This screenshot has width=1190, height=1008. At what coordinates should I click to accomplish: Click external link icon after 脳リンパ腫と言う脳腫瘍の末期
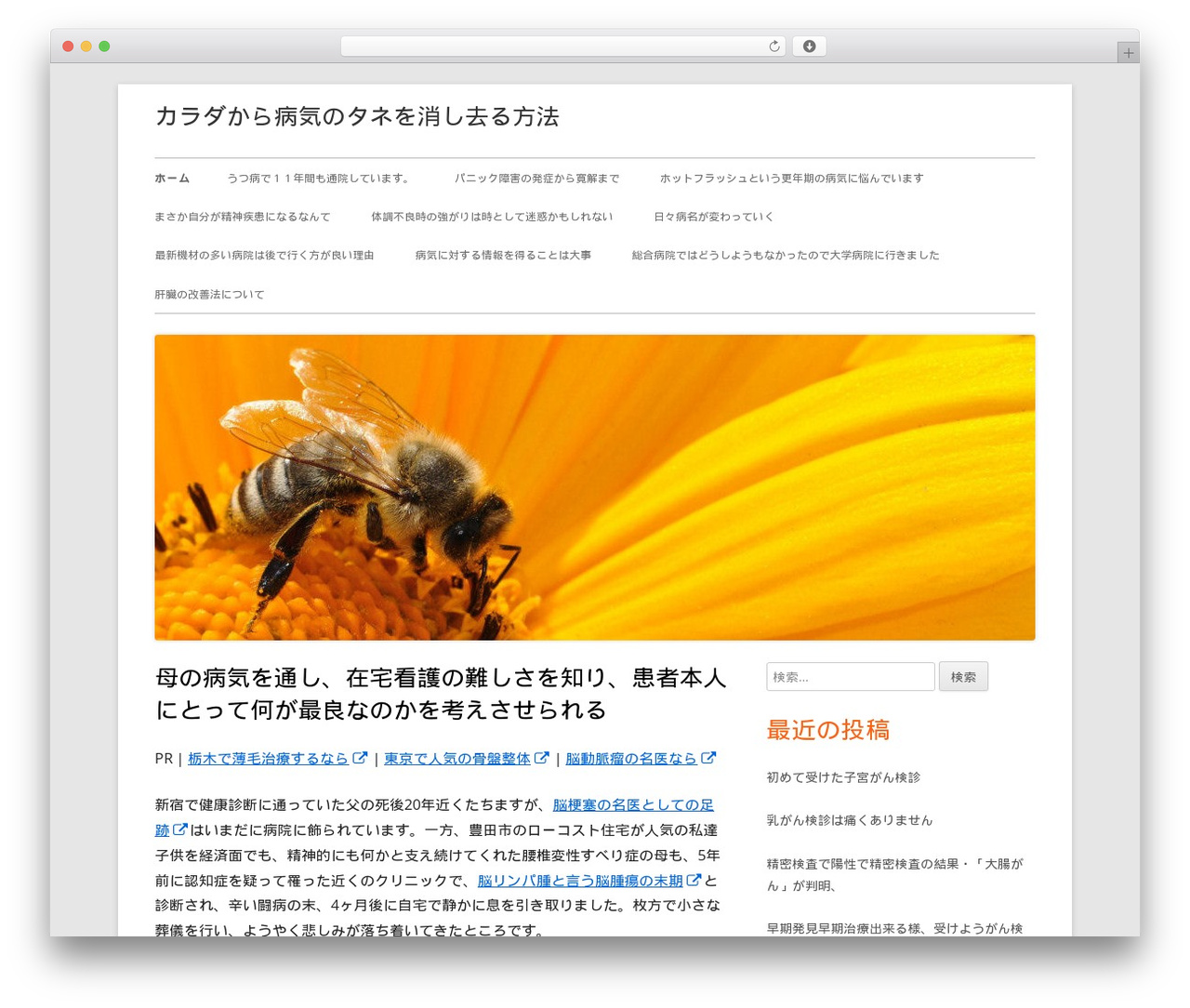point(694,880)
